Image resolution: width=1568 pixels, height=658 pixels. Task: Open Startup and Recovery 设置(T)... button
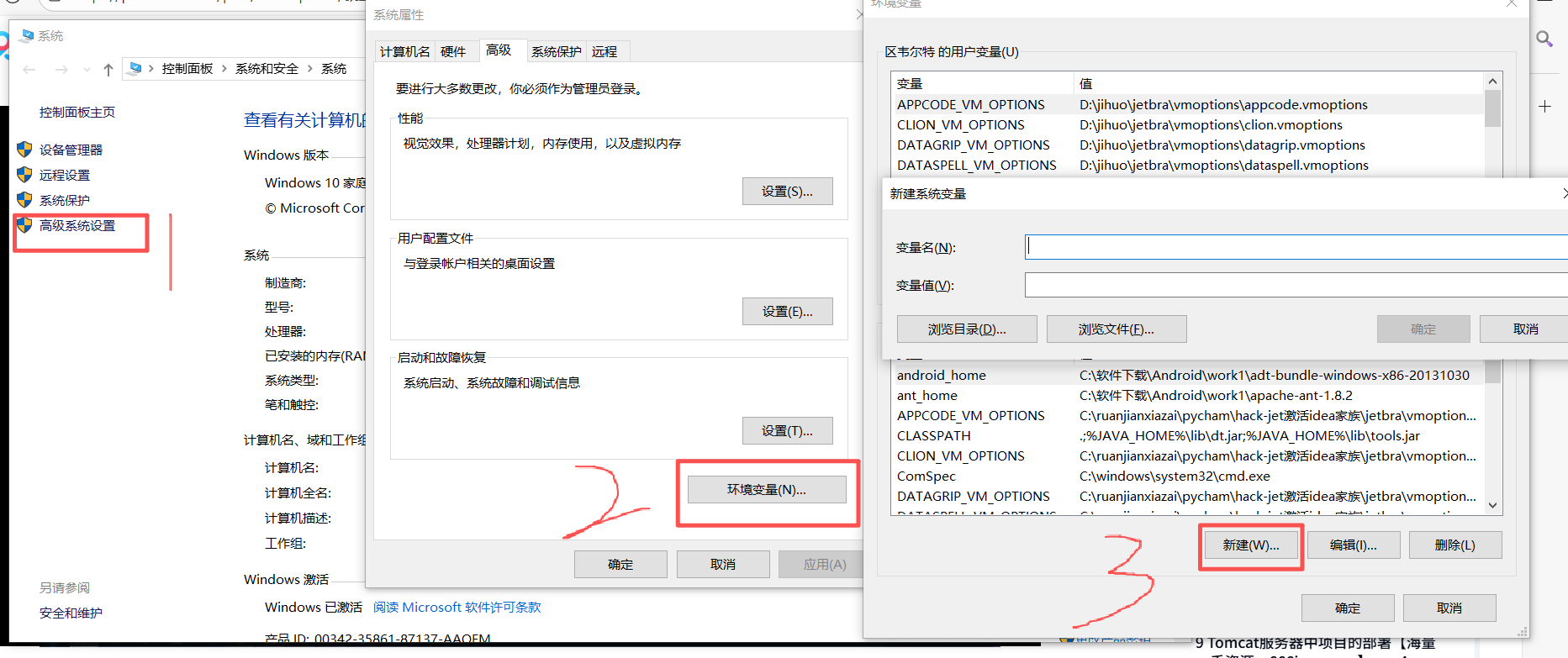click(788, 430)
